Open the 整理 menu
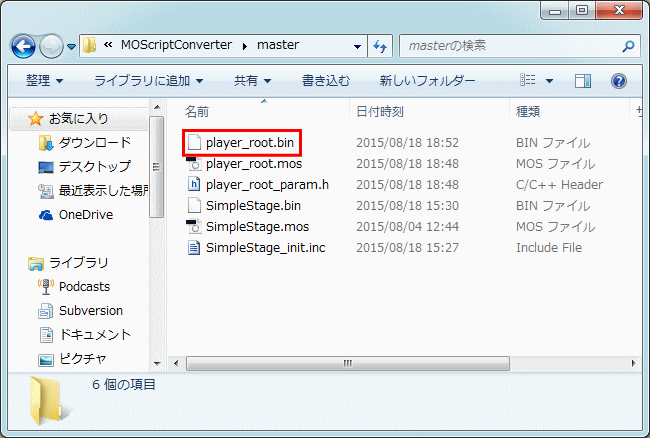 (x=44, y=80)
